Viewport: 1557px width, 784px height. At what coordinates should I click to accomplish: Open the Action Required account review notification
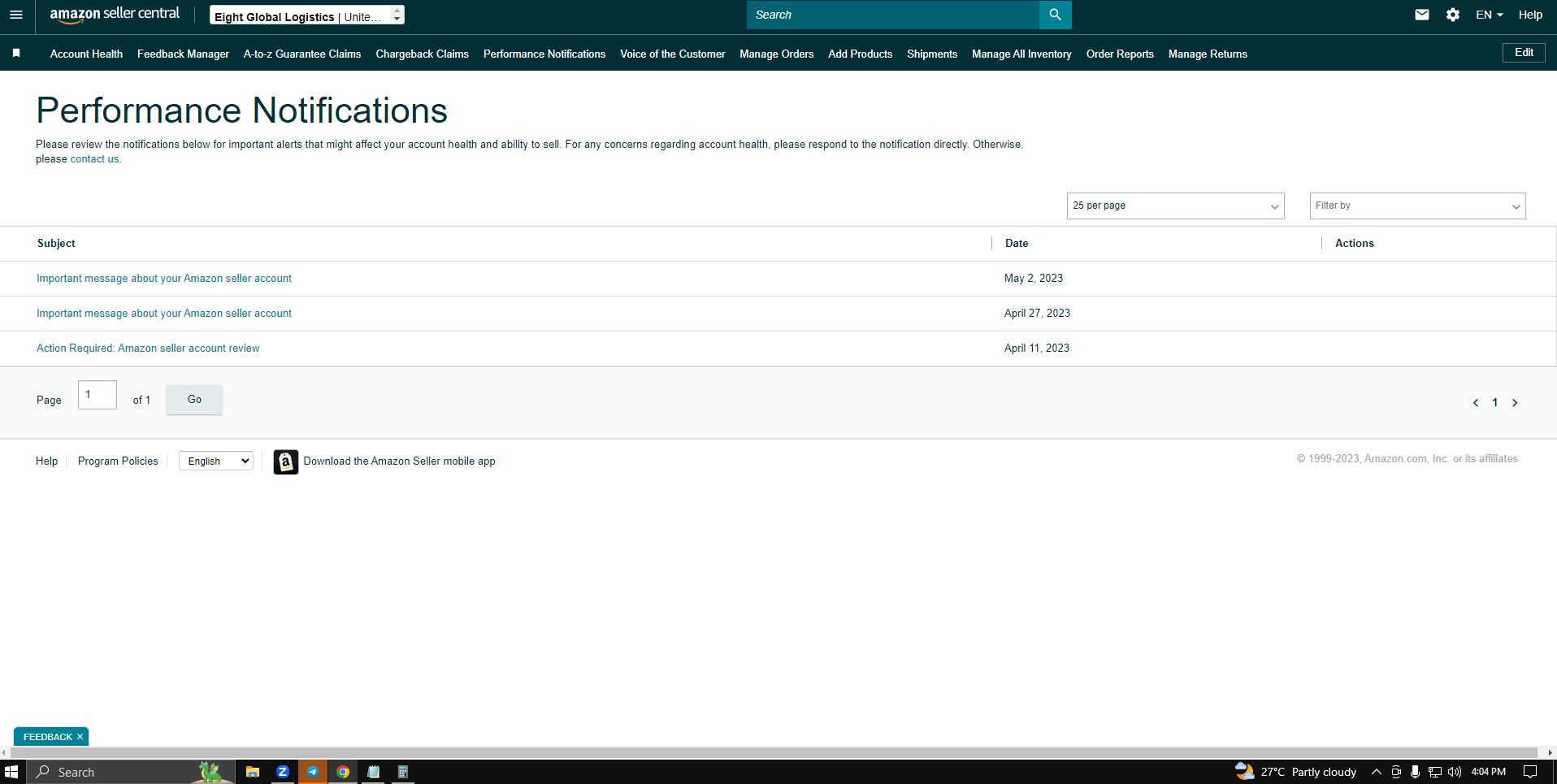click(x=148, y=349)
